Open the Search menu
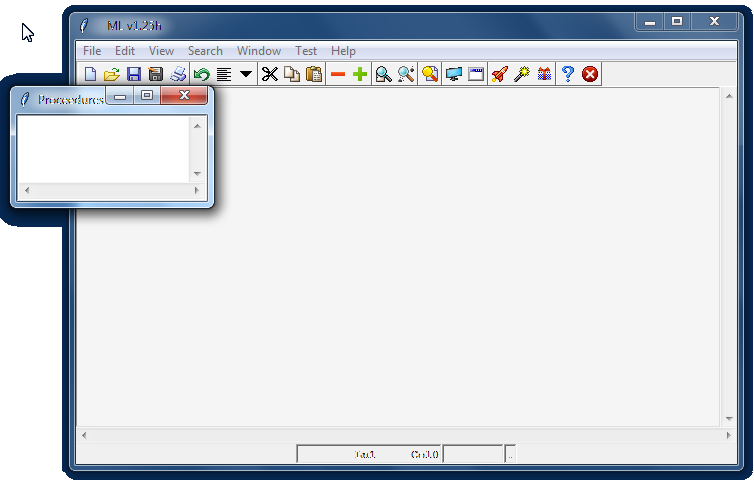The width and height of the screenshot is (754, 486). pyautogui.click(x=205, y=51)
